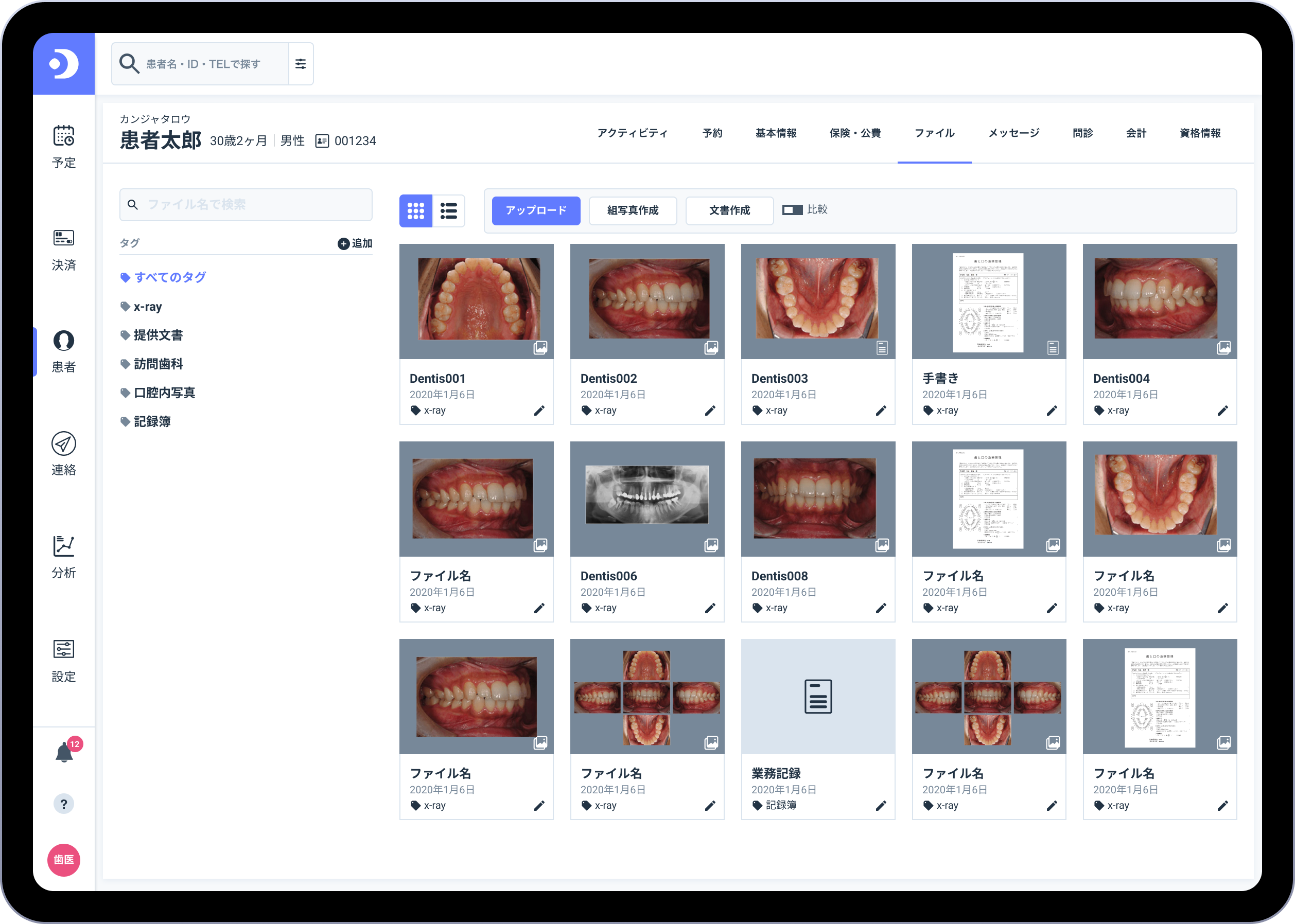Switch to grid view layout
This screenshot has width=1295, height=924.
tap(415, 211)
